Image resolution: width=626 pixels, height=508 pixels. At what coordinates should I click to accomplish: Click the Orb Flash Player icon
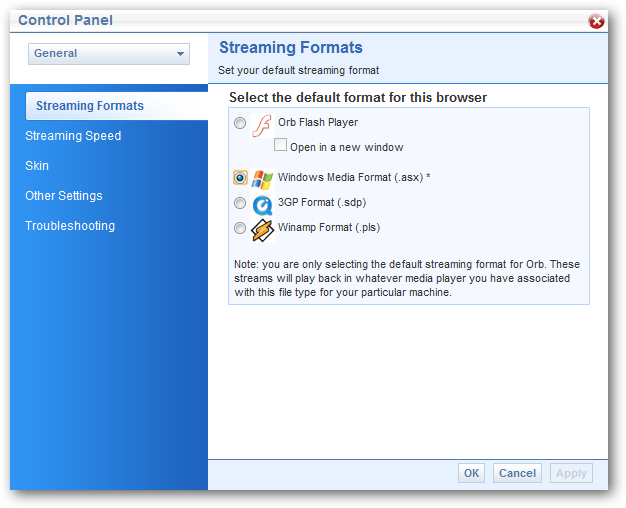(x=263, y=126)
